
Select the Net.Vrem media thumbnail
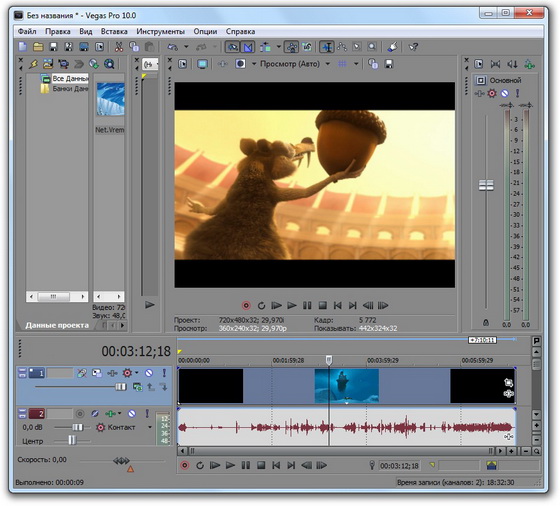point(110,99)
